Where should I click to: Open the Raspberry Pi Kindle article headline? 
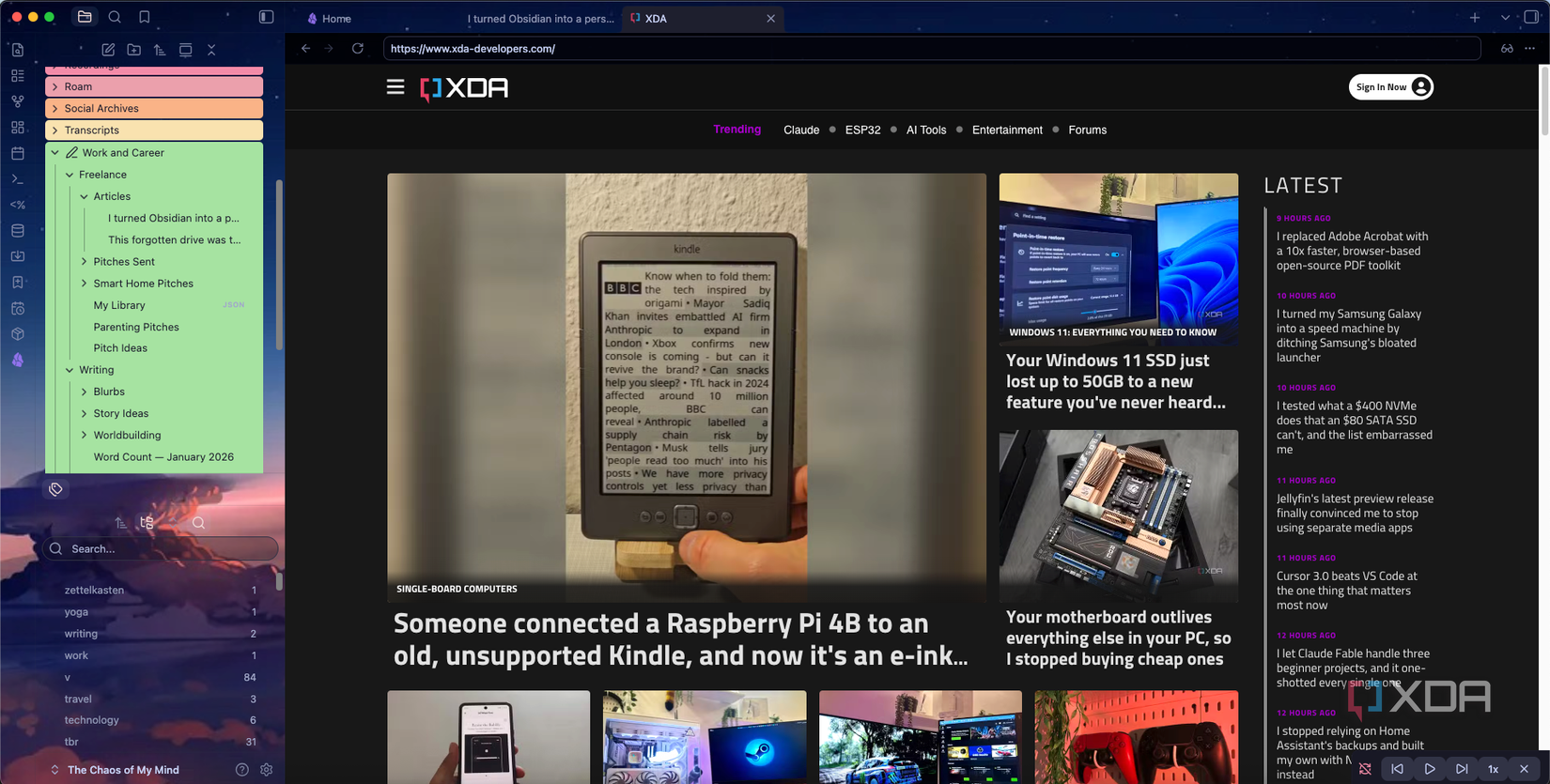pyautogui.click(x=681, y=639)
